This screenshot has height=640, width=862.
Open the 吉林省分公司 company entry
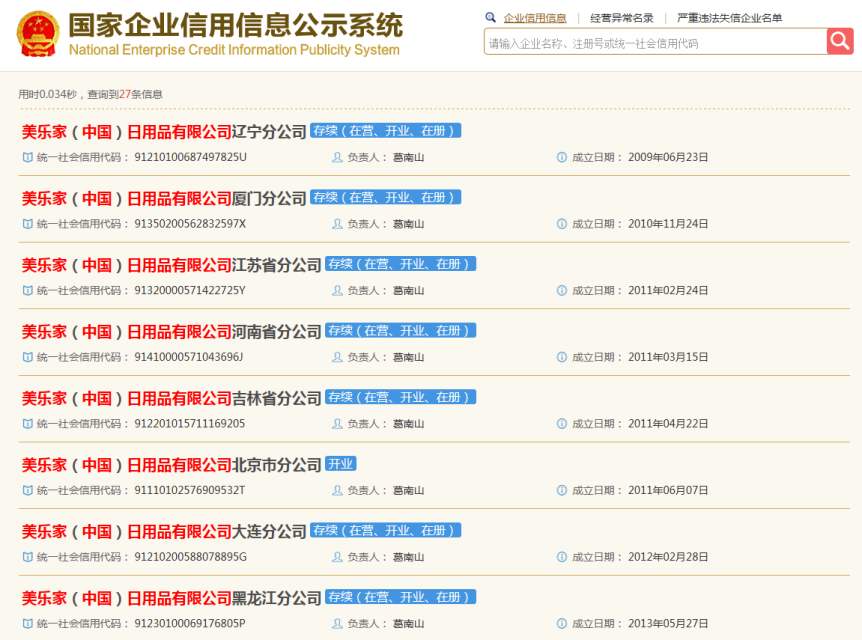coord(171,398)
